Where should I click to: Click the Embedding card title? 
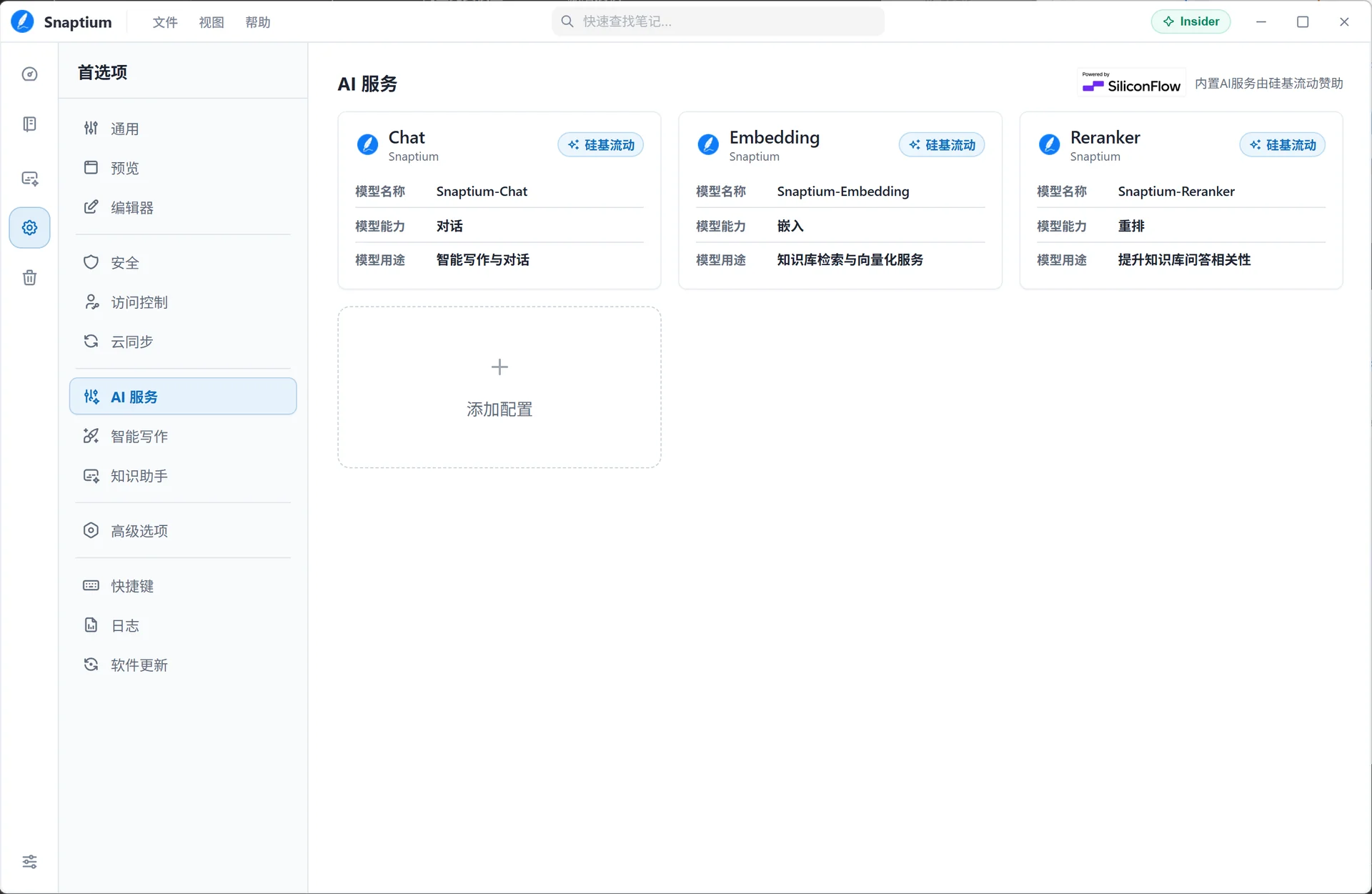[x=775, y=137]
